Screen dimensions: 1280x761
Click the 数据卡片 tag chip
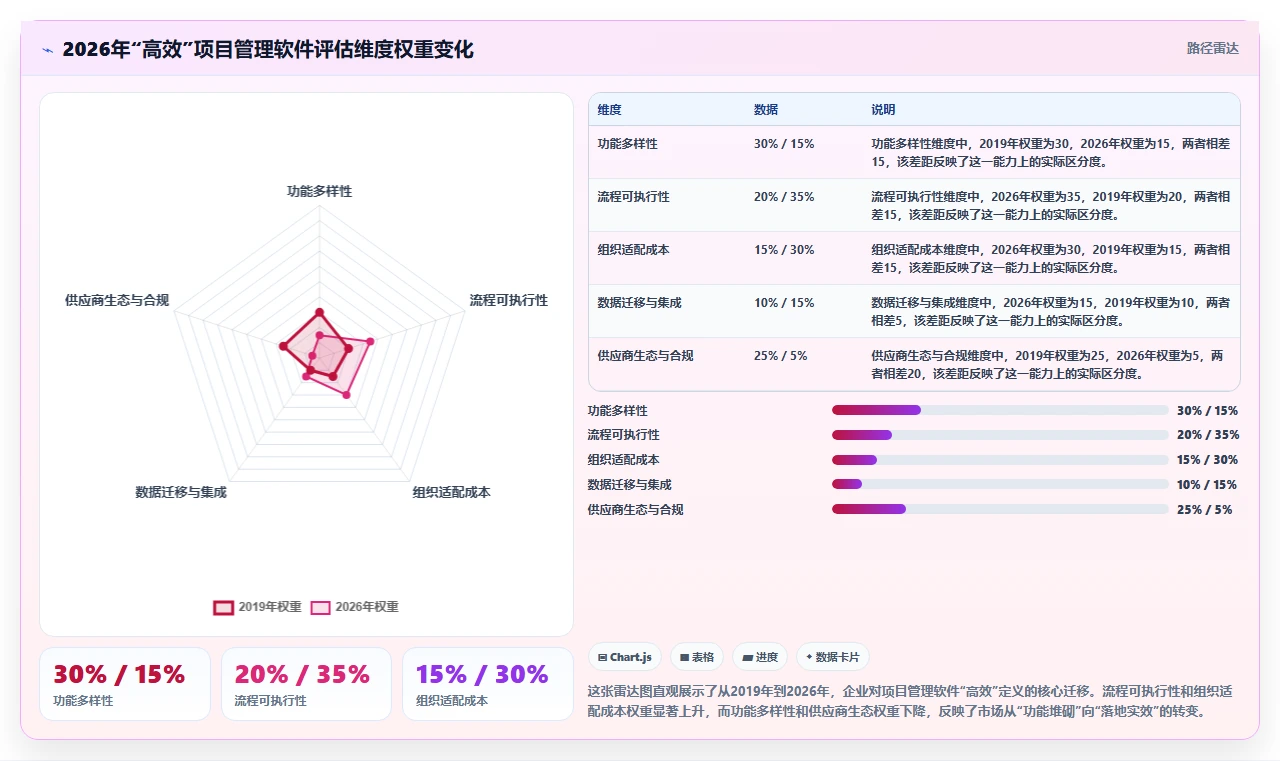[x=832, y=657]
